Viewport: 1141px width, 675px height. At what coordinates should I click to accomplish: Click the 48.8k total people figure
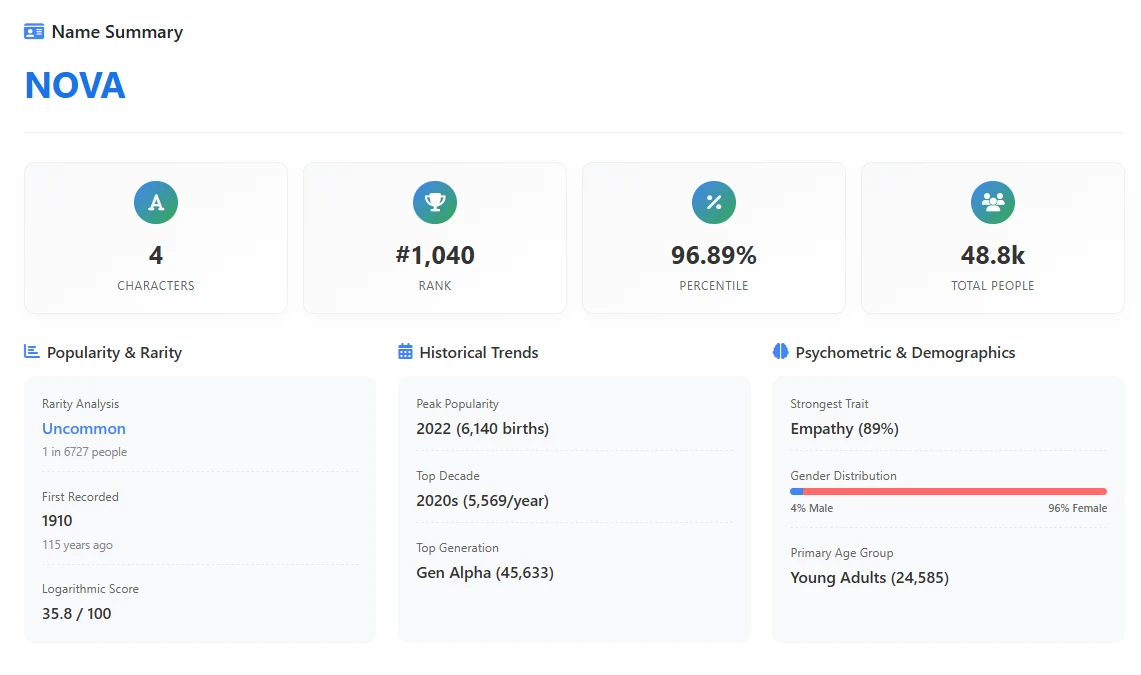993,256
